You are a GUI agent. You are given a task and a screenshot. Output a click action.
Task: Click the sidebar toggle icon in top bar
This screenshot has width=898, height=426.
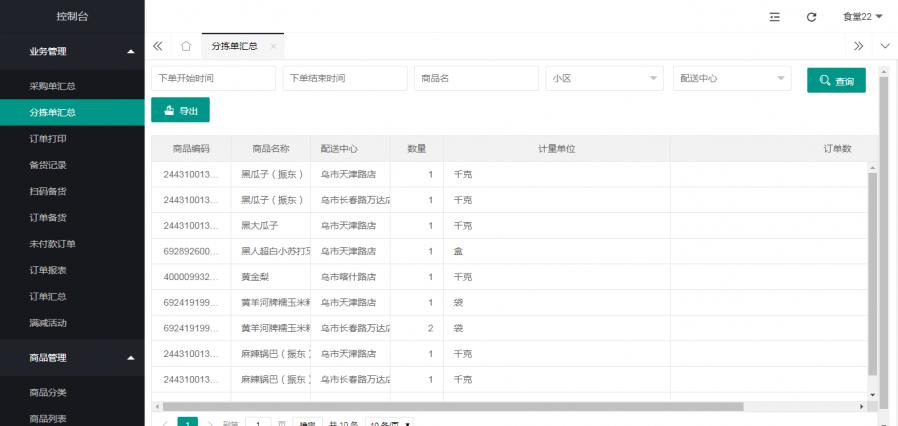[x=775, y=17]
